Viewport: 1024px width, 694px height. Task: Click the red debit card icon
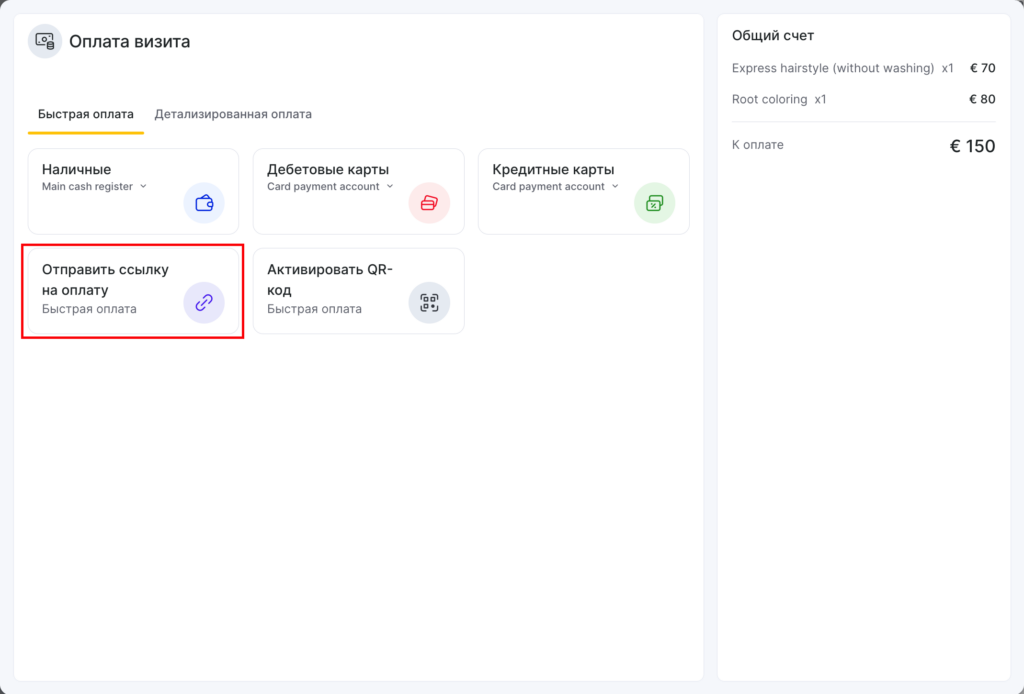[x=429, y=203]
